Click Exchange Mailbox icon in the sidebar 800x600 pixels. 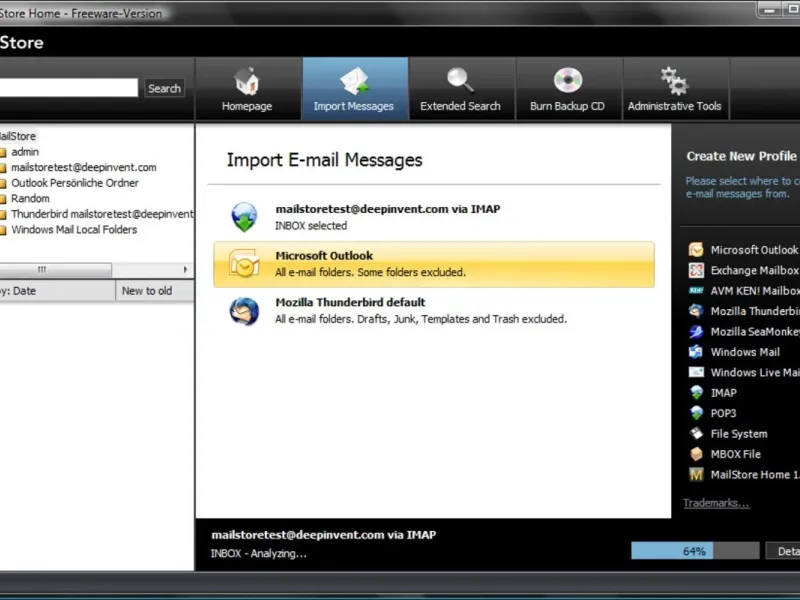click(696, 270)
